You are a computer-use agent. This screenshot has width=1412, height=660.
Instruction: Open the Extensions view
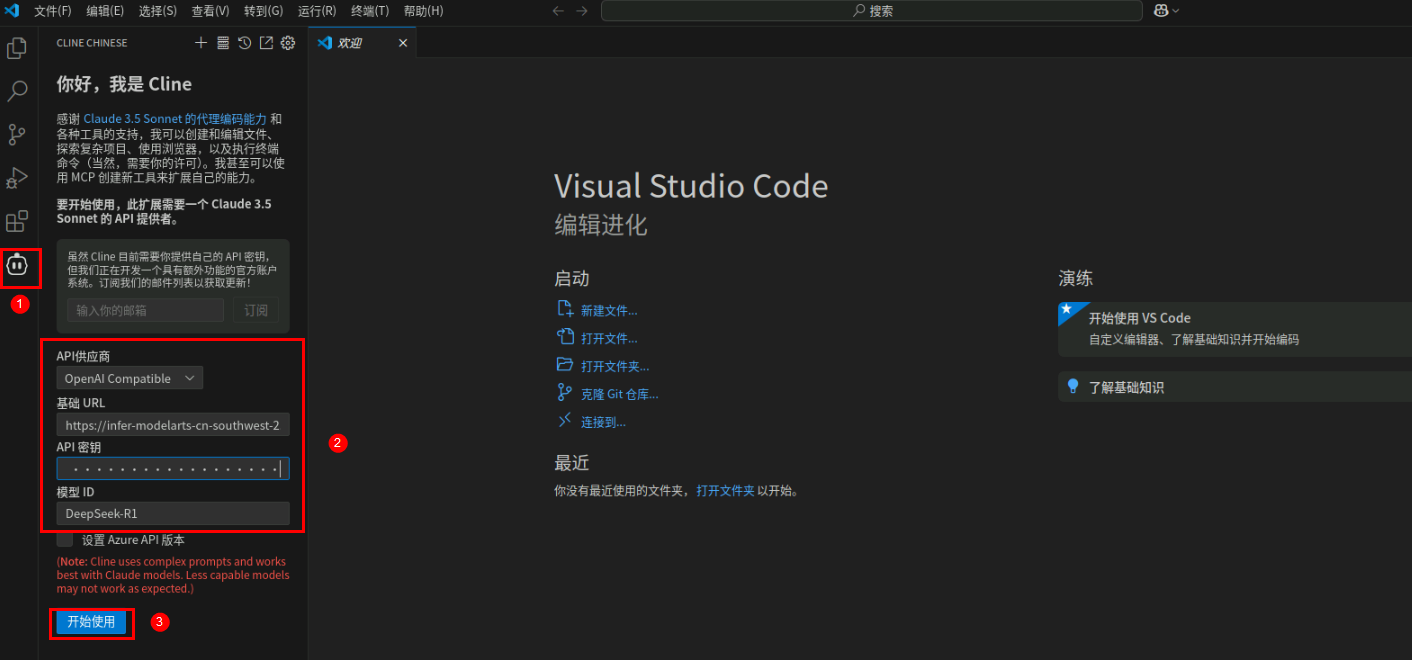pyautogui.click(x=17, y=221)
